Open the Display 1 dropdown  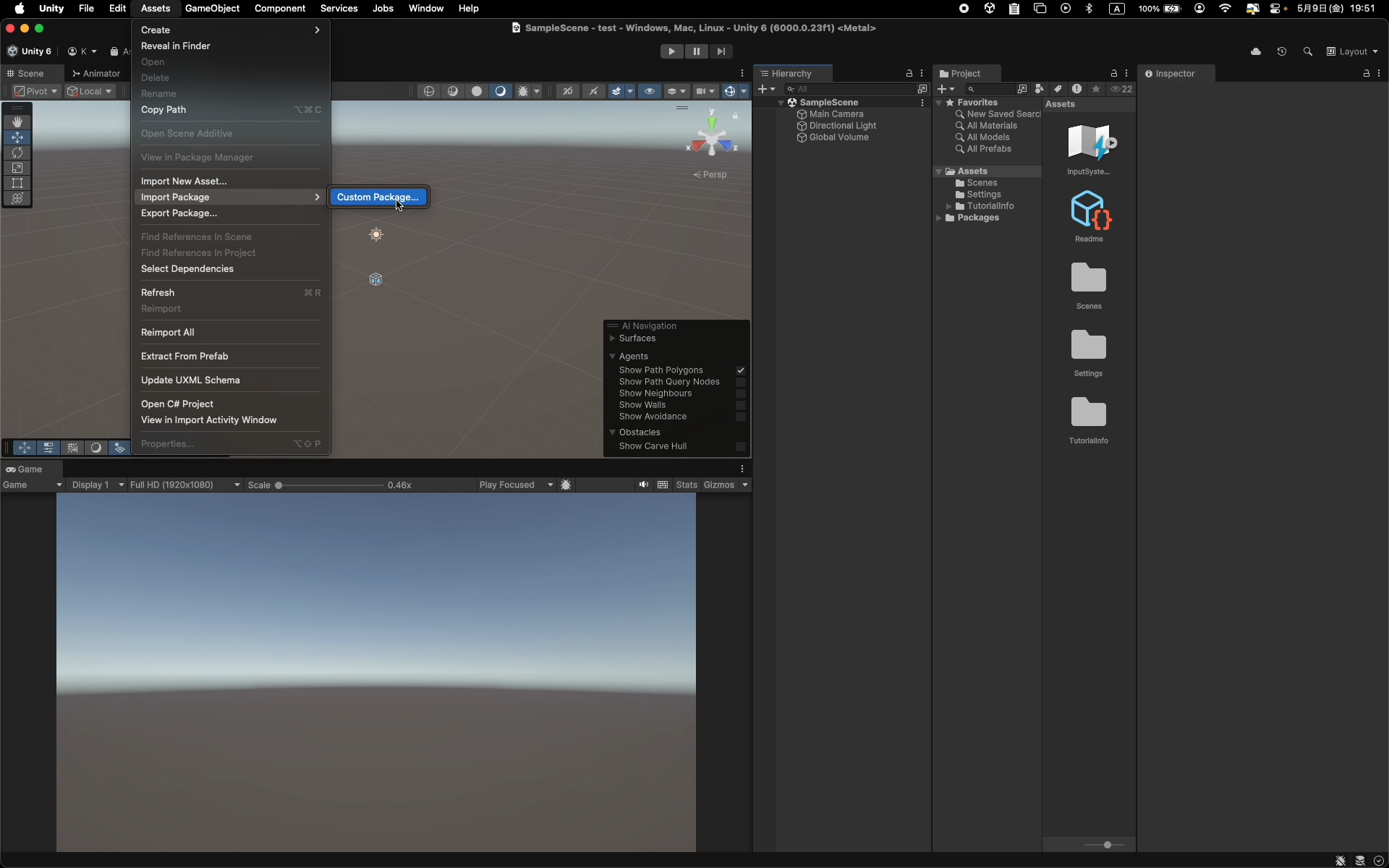coord(98,485)
